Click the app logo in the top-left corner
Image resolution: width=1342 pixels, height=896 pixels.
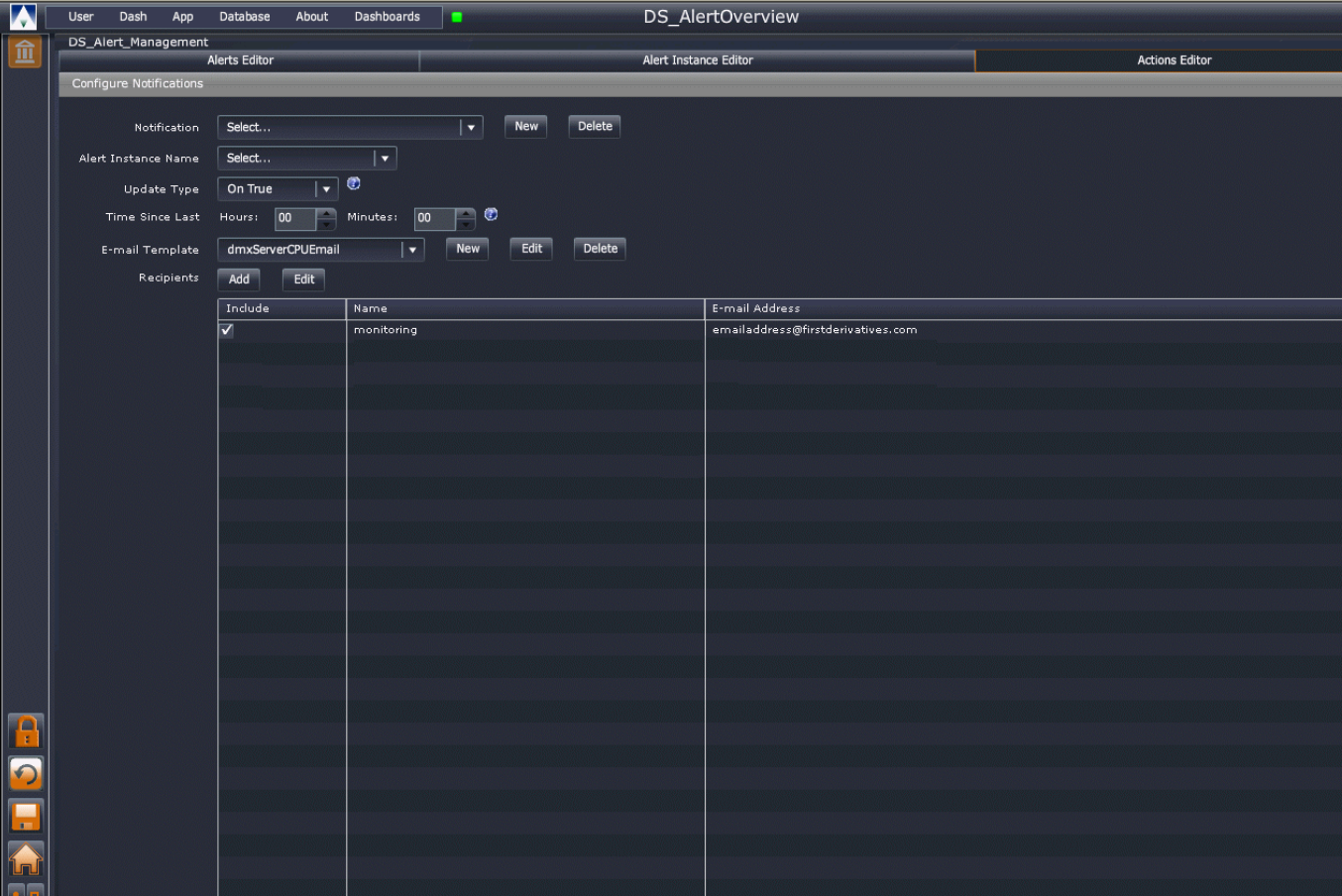(x=23, y=17)
